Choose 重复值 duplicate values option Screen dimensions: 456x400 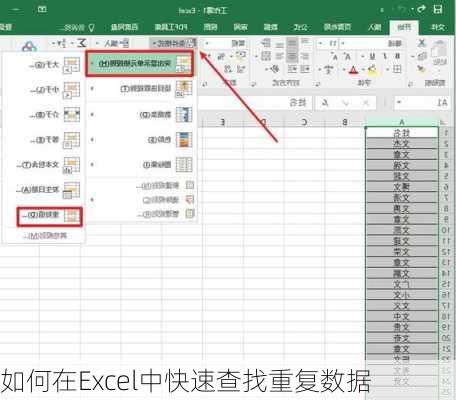(49, 216)
